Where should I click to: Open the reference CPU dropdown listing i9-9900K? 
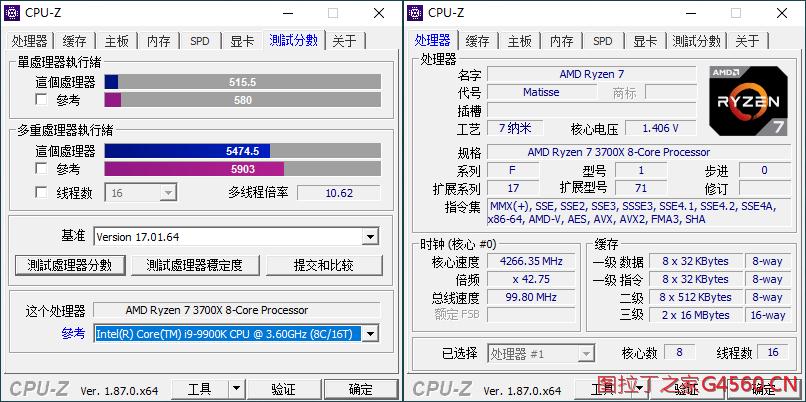click(370, 334)
